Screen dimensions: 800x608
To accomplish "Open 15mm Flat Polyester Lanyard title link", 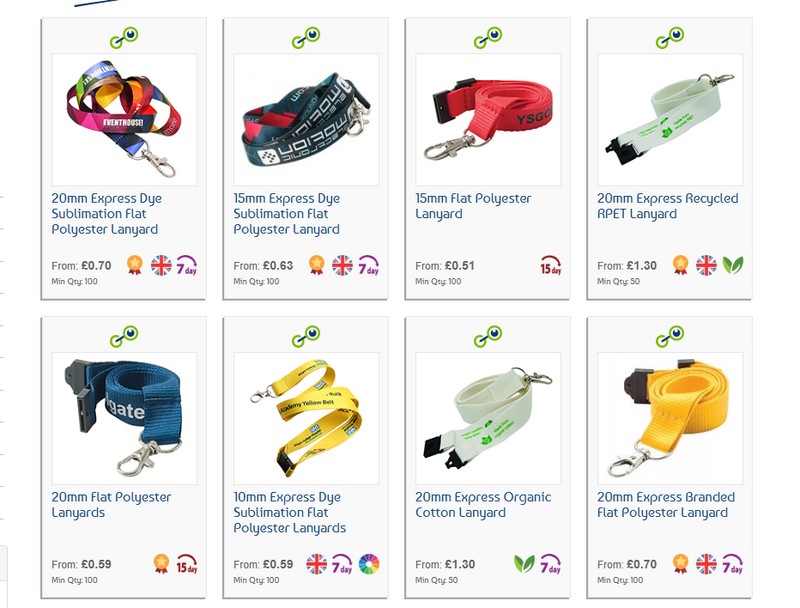I will click(473, 206).
